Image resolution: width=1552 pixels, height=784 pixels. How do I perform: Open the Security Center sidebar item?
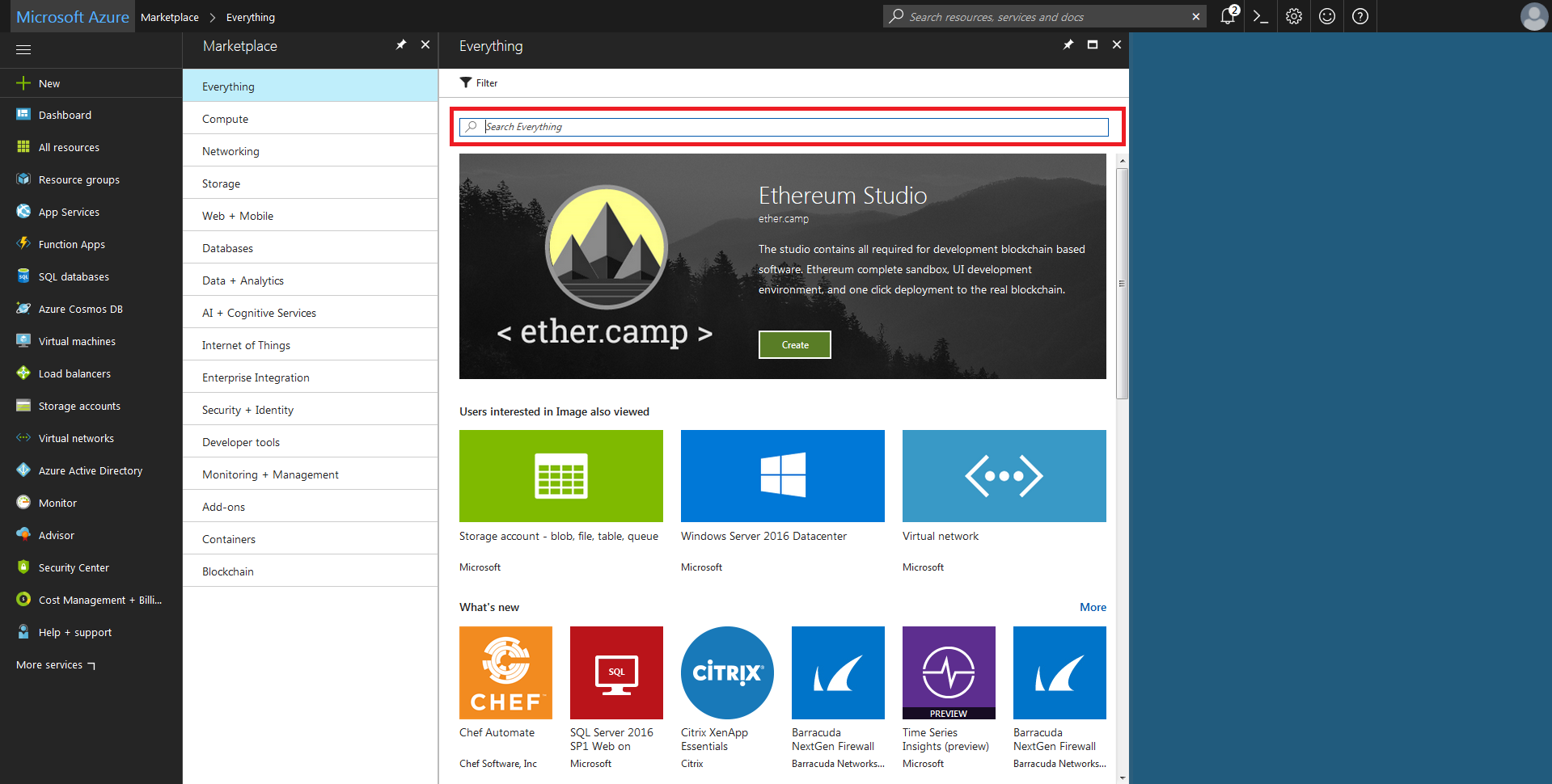click(x=74, y=567)
